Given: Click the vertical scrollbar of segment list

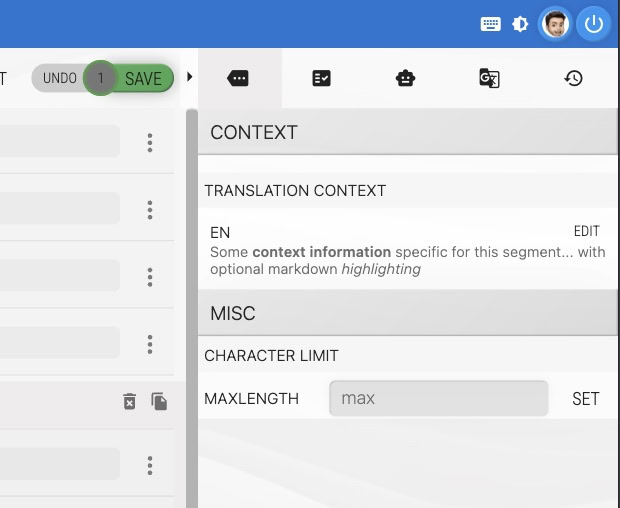Looking at the screenshot, I should (x=190, y=300).
